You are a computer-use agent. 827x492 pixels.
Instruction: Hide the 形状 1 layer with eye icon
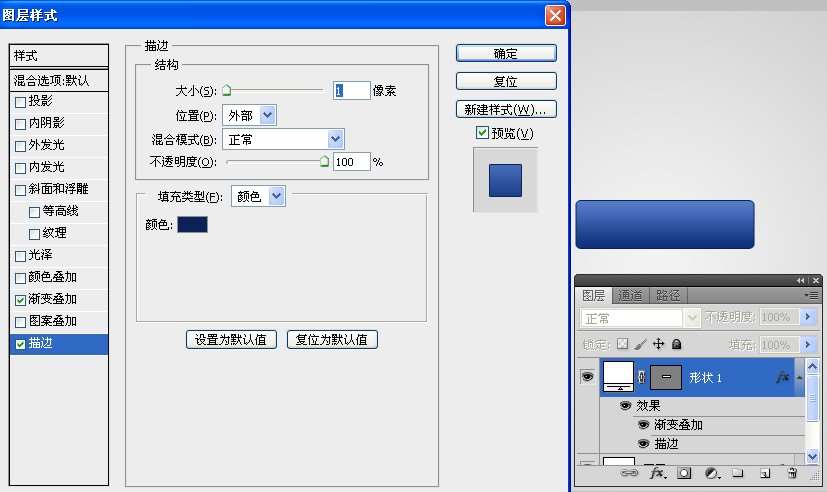(x=589, y=377)
